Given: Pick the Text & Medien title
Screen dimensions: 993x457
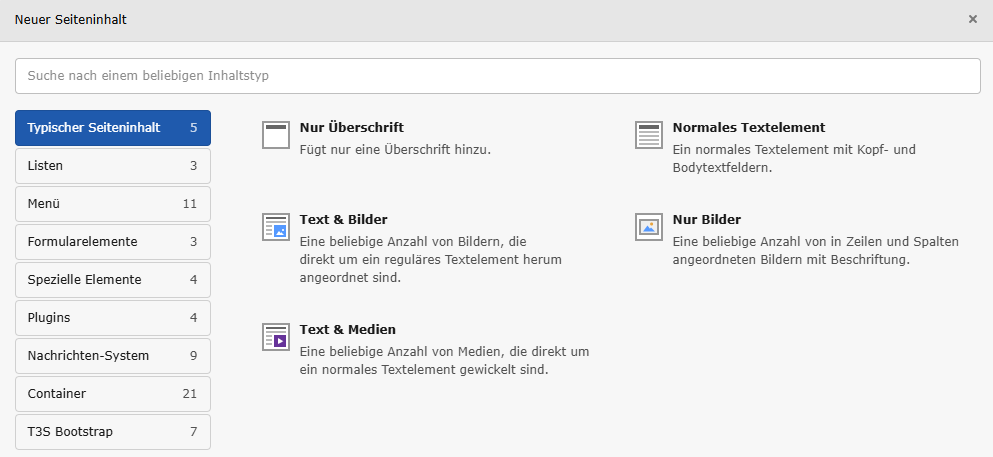Looking at the screenshot, I should (347, 330).
